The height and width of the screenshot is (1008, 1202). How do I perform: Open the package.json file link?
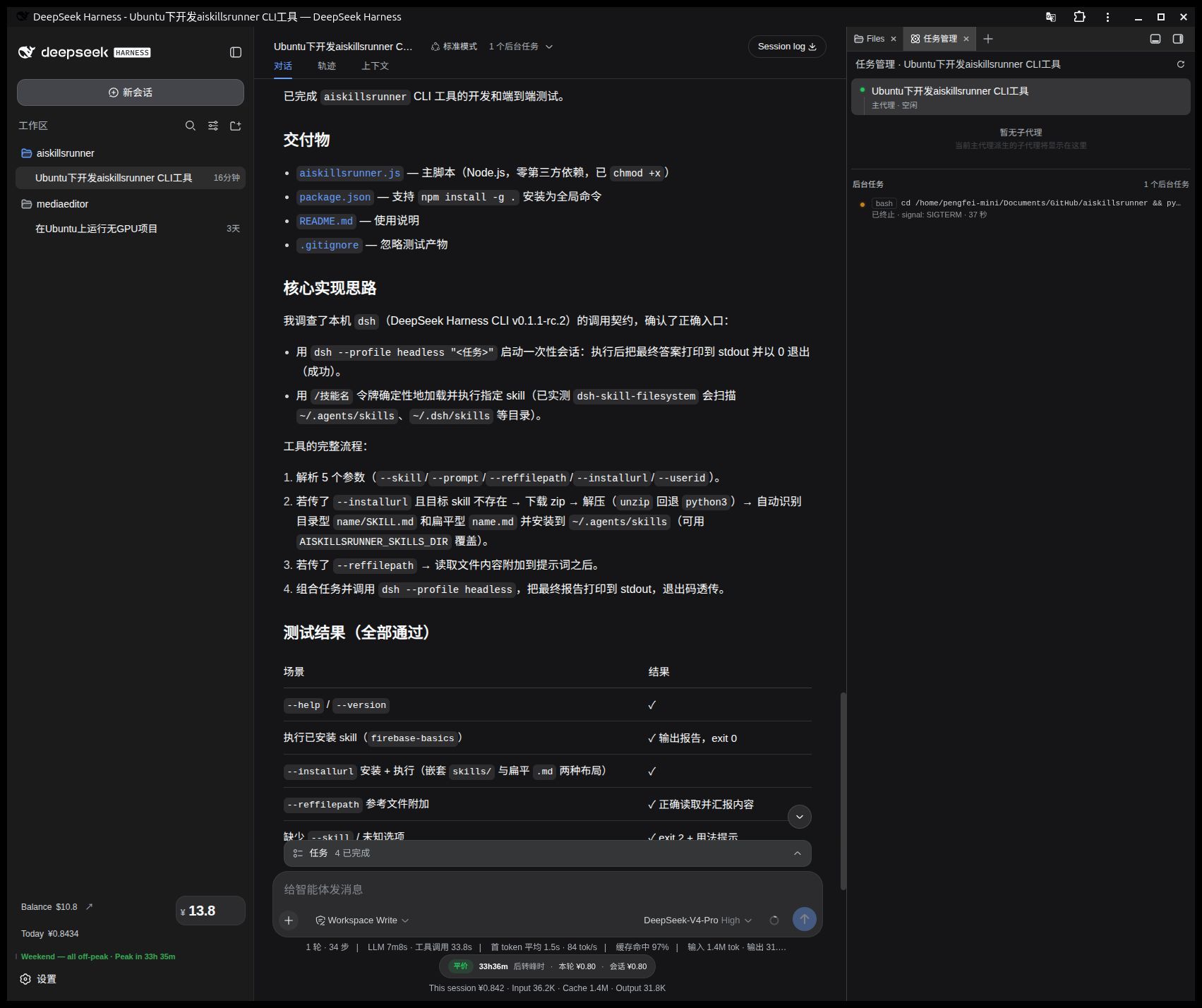coord(335,197)
